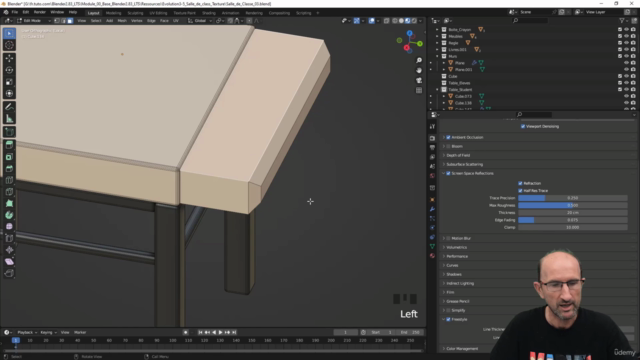Activate the 3D Cursor tool
Screen dimensions: 640x360
tap(9, 45)
